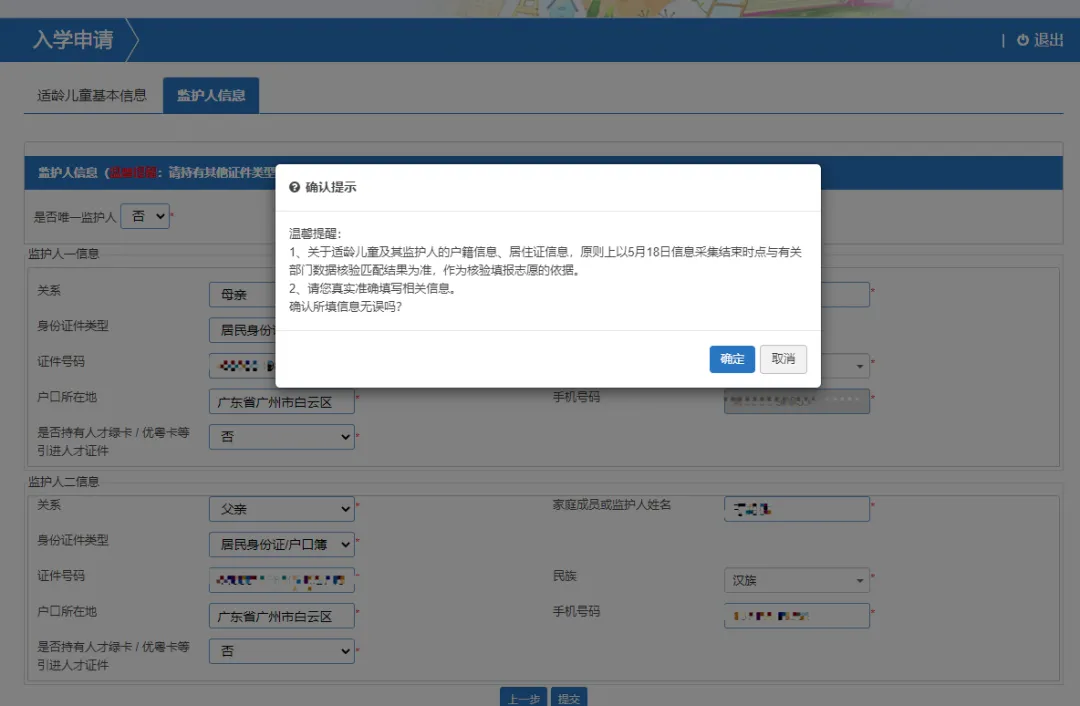Click guardian two's 证件号码 input field
This screenshot has height=706, width=1080.
point(281,580)
